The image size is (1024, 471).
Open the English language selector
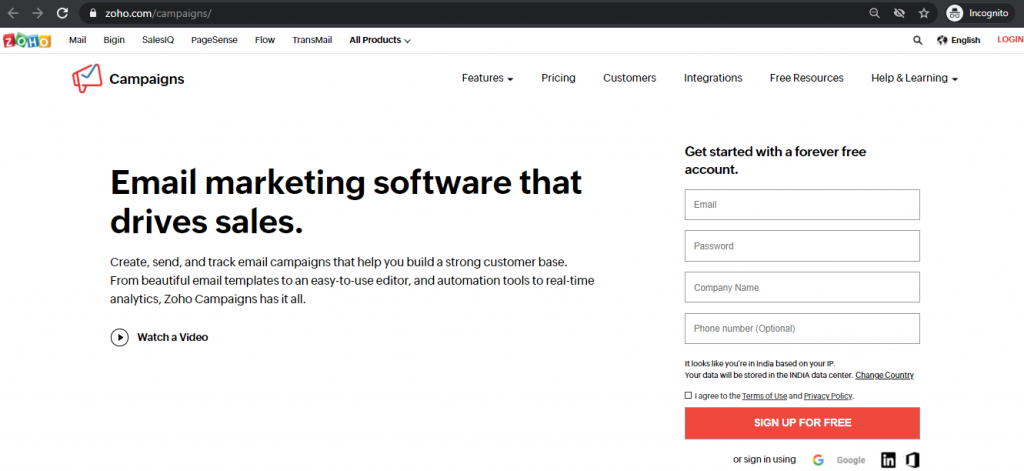coord(965,41)
